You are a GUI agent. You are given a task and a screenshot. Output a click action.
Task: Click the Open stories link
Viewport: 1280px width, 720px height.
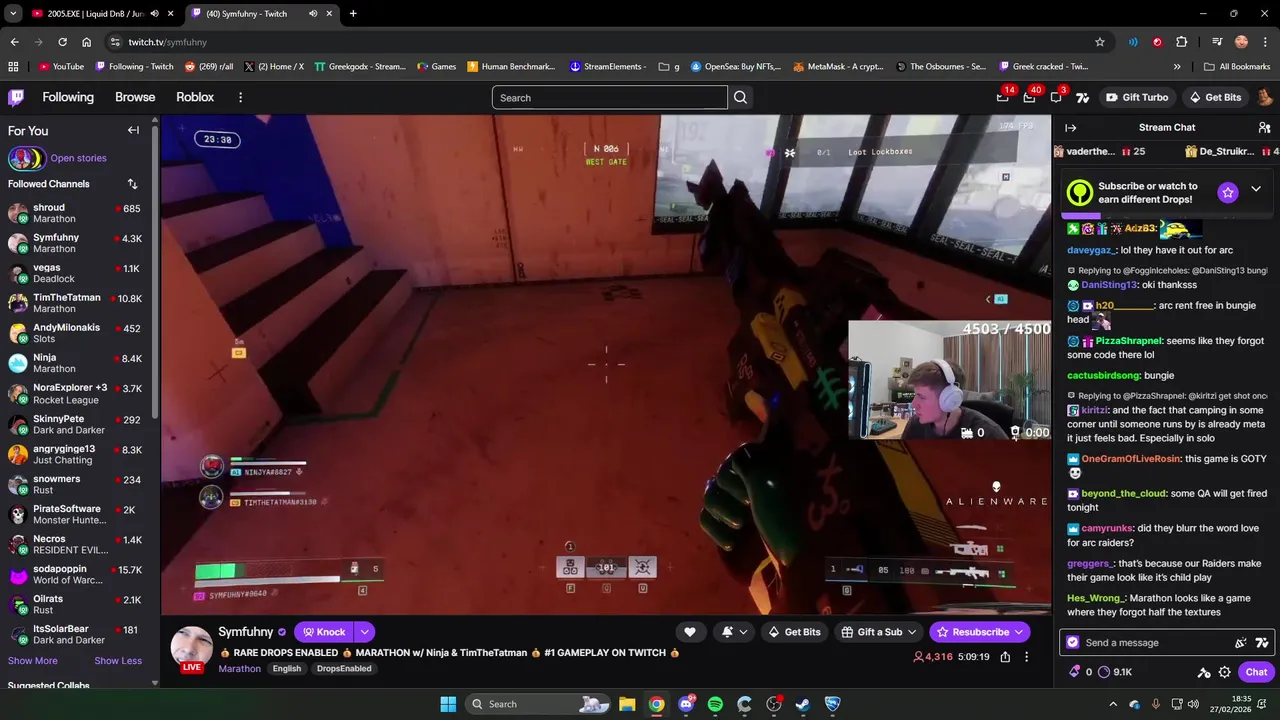[78, 158]
